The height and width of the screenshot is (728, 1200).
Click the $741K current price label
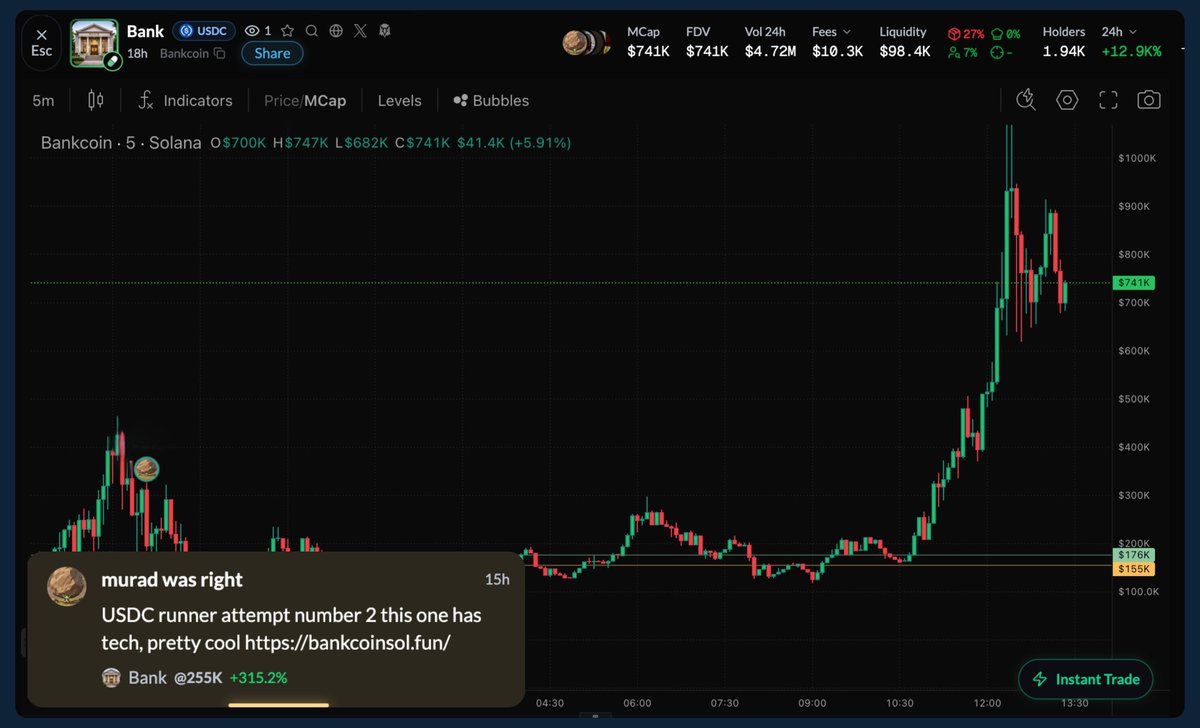(x=1134, y=283)
